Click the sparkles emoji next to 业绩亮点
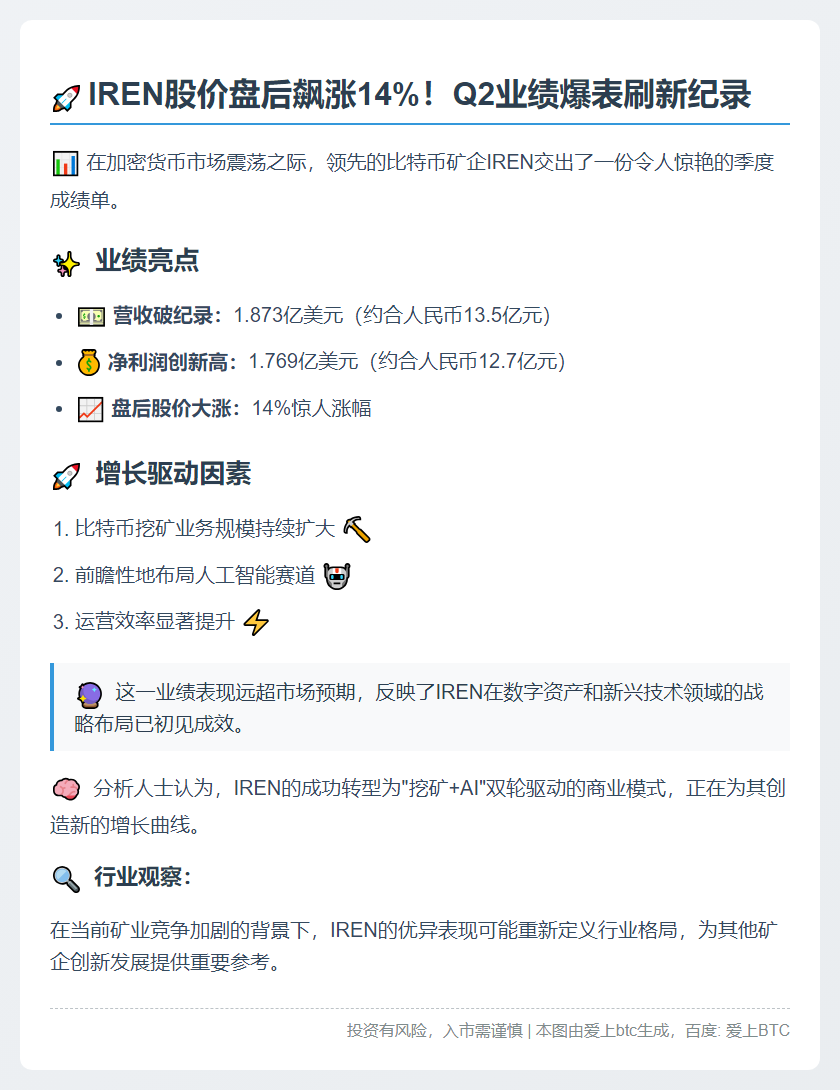This screenshot has width=840, height=1090. pyautogui.click(x=66, y=264)
